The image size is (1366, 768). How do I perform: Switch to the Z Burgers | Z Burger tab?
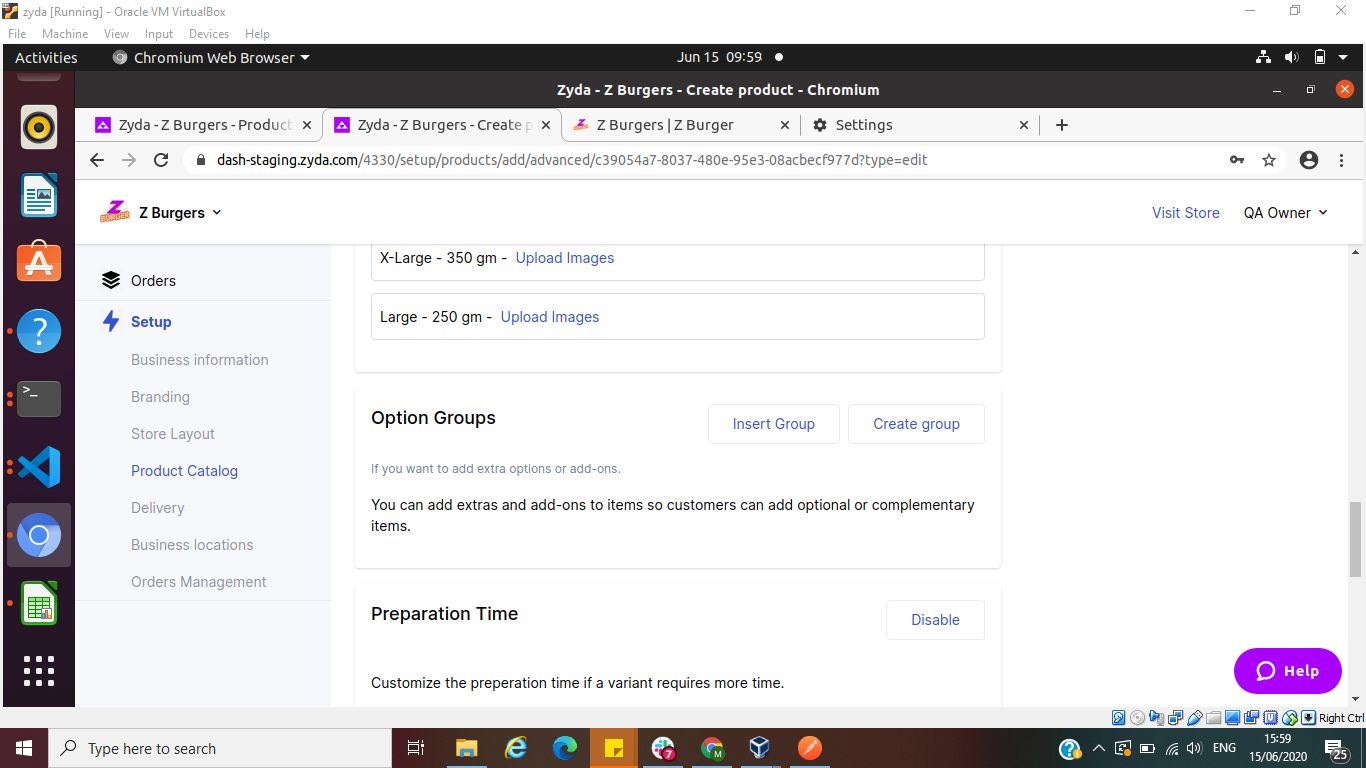click(x=680, y=125)
